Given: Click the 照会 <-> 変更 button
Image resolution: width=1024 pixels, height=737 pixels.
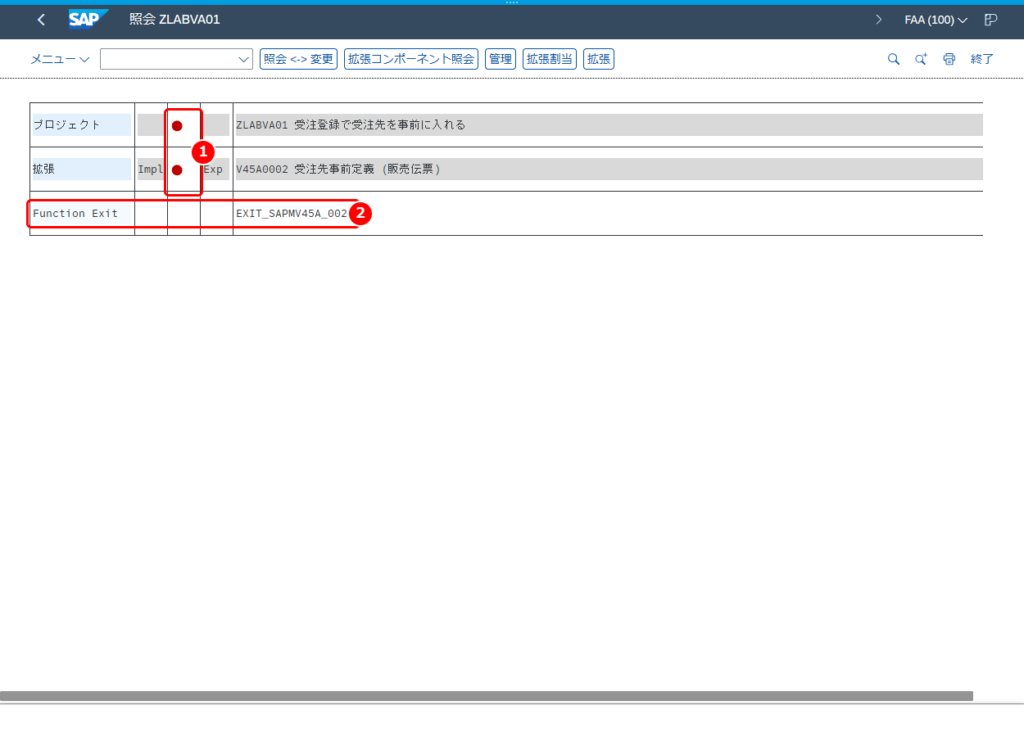Looking at the screenshot, I should [x=298, y=59].
